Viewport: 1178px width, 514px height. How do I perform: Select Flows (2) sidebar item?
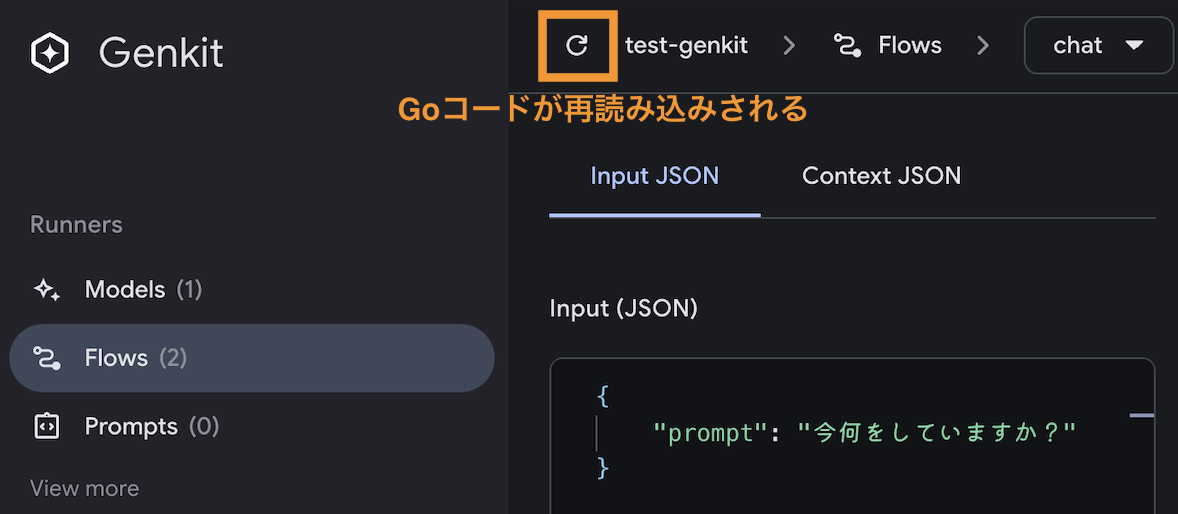(252, 358)
